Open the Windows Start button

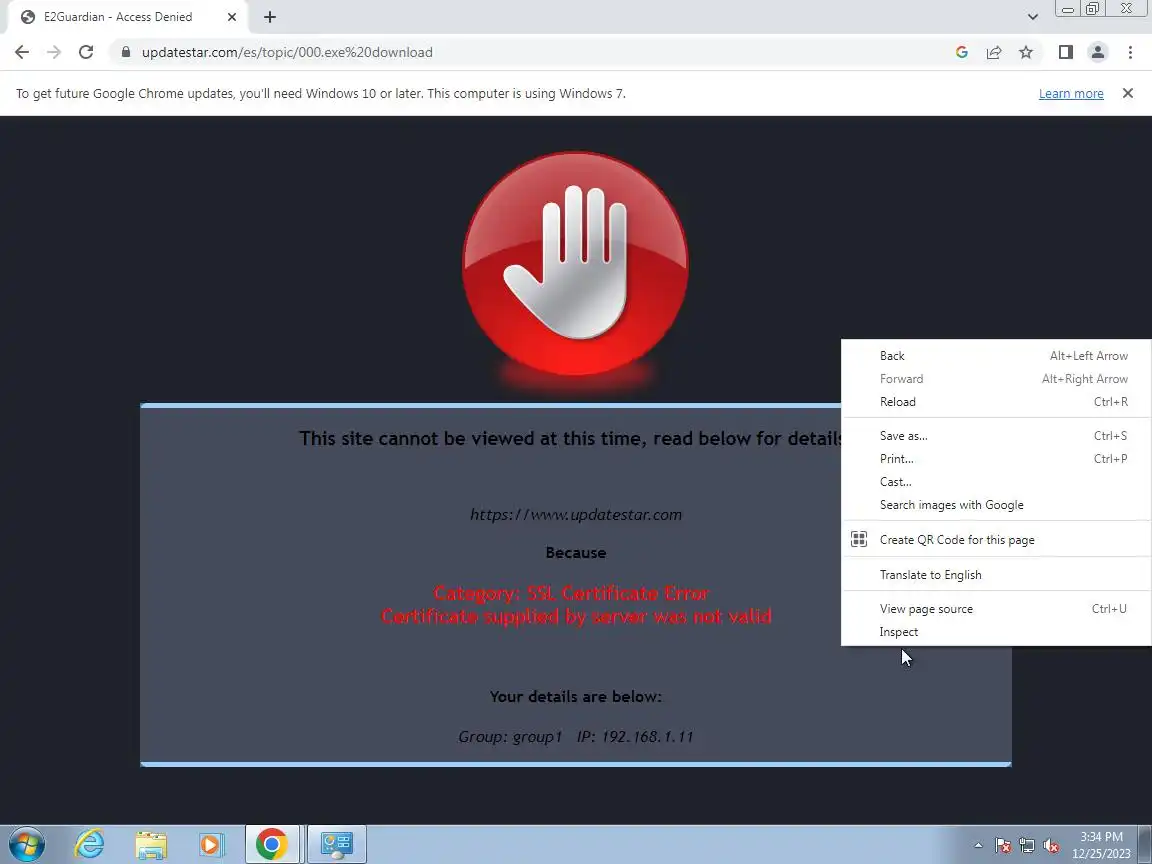(x=27, y=844)
